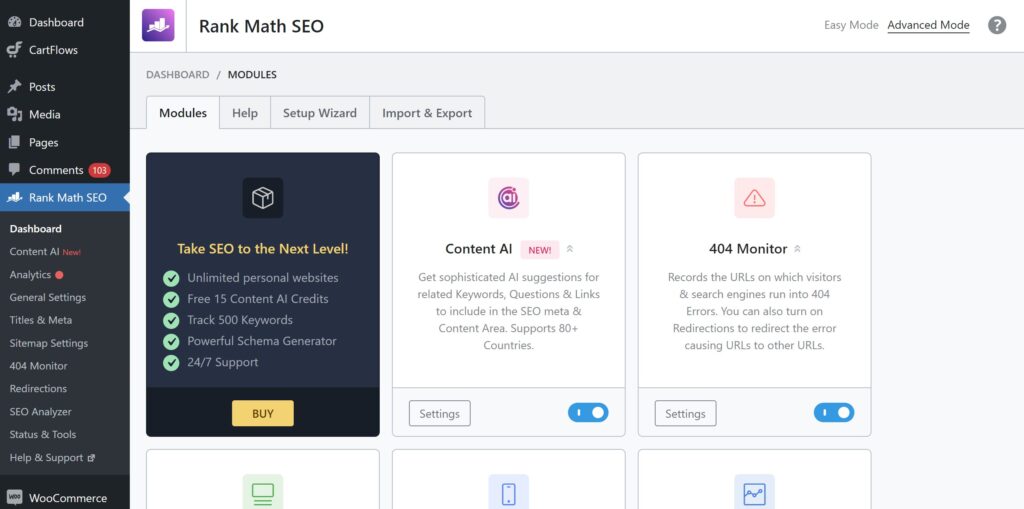
Task: Click the Comments bubble icon
Action: click(x=14, y=170)
